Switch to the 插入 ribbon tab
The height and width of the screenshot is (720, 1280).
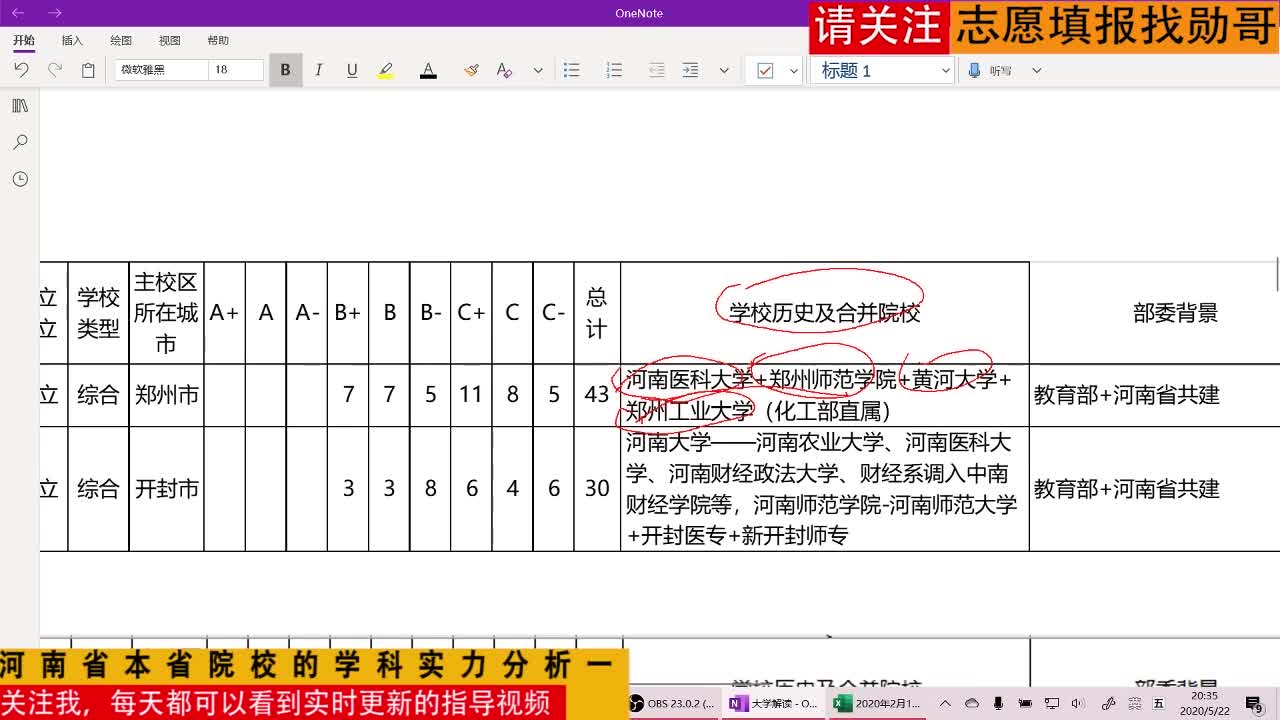[x=72, y=40]
